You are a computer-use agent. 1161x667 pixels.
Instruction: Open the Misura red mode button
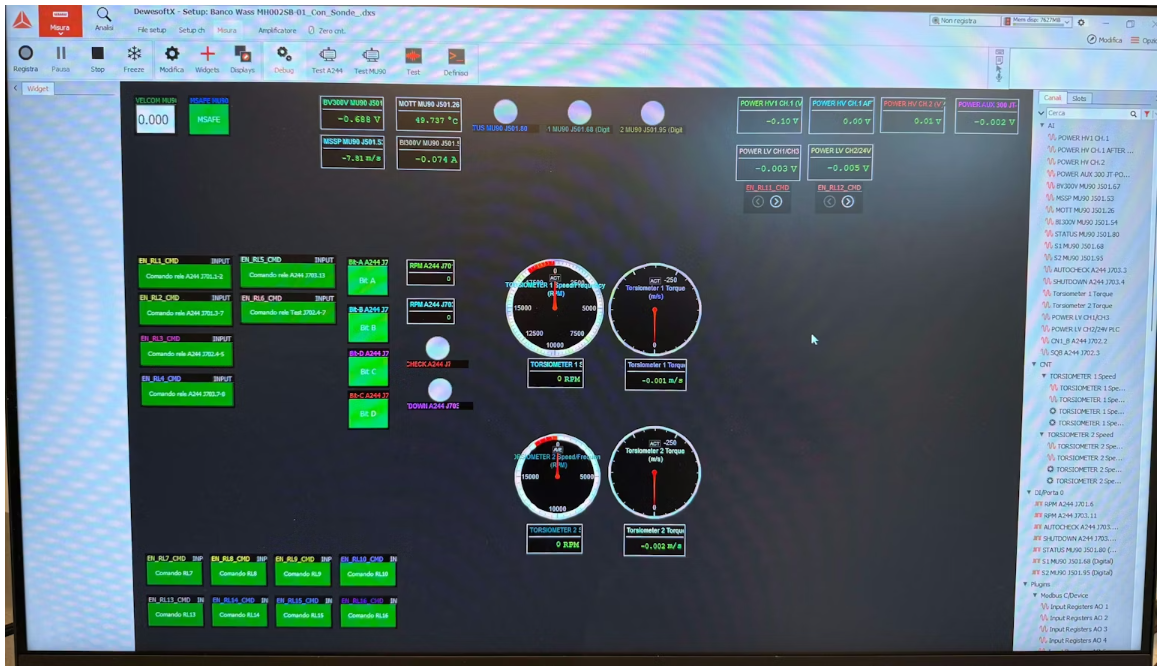(60, 21)
